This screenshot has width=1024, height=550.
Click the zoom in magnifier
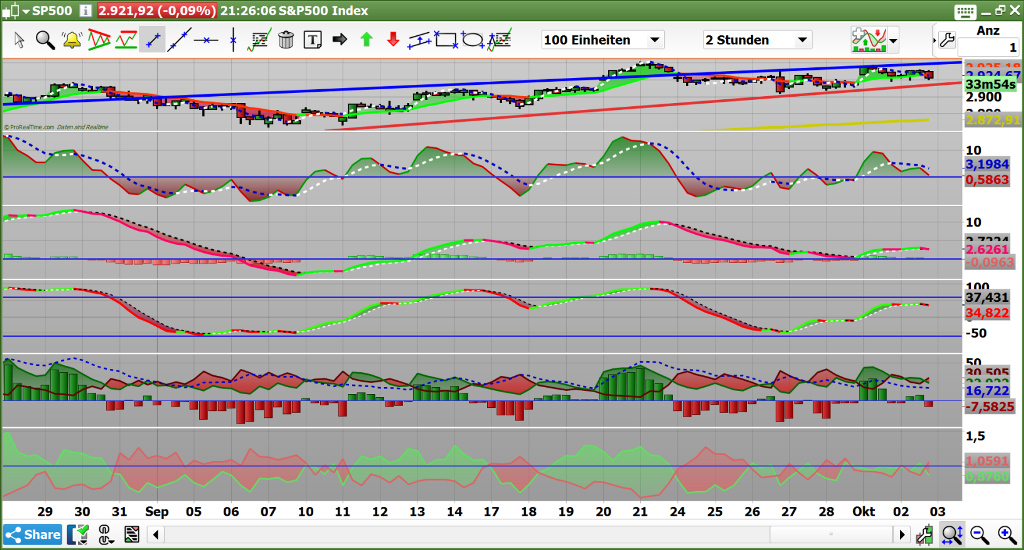tap(1007, 534)
